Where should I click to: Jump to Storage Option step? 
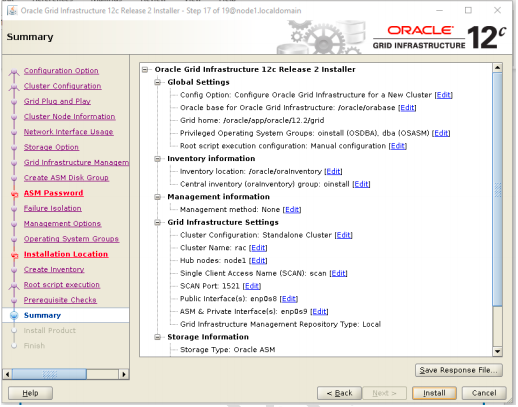click(51, 147)
